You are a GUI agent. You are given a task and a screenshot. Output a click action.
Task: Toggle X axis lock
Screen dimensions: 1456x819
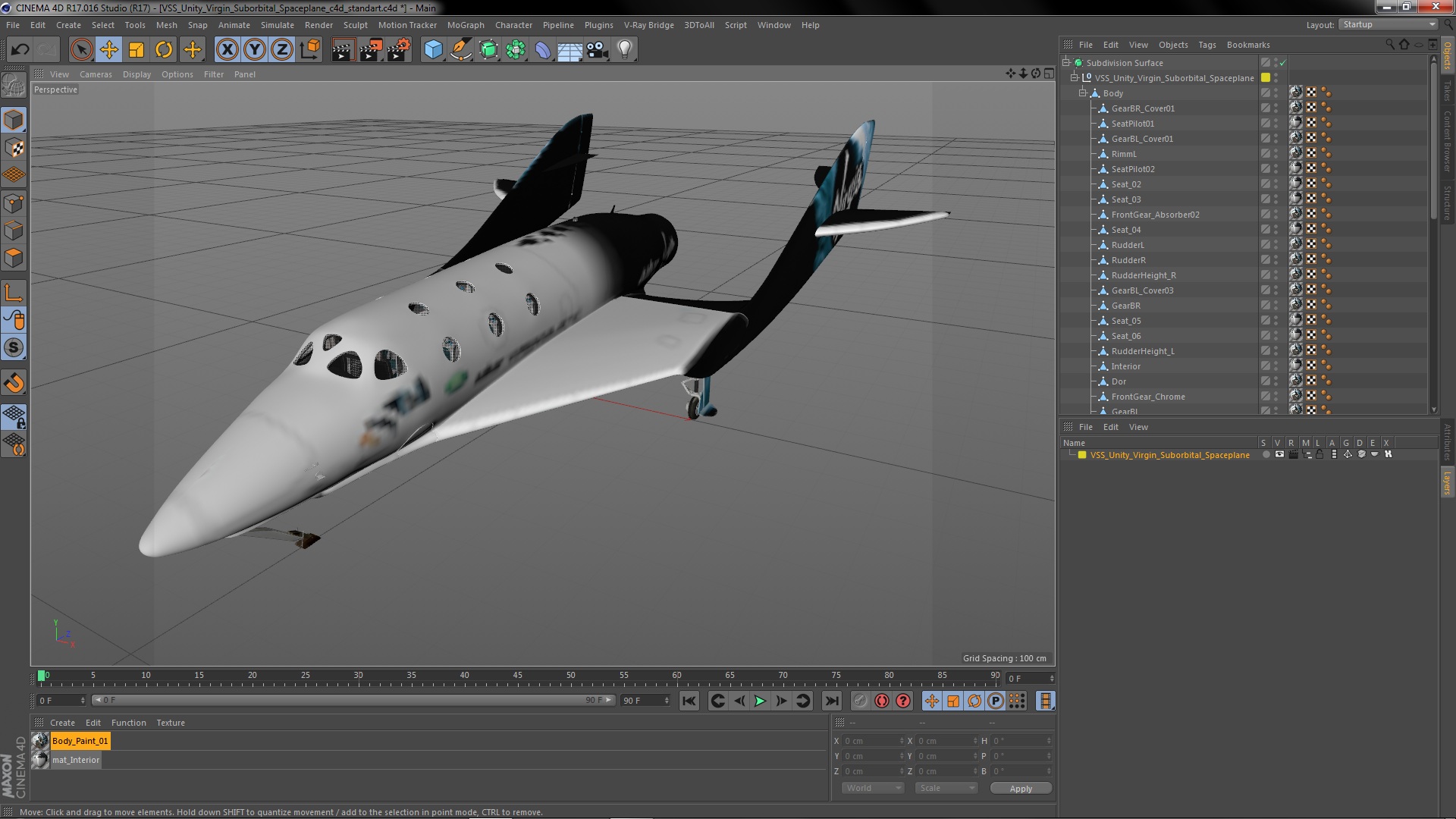point(227,50)
